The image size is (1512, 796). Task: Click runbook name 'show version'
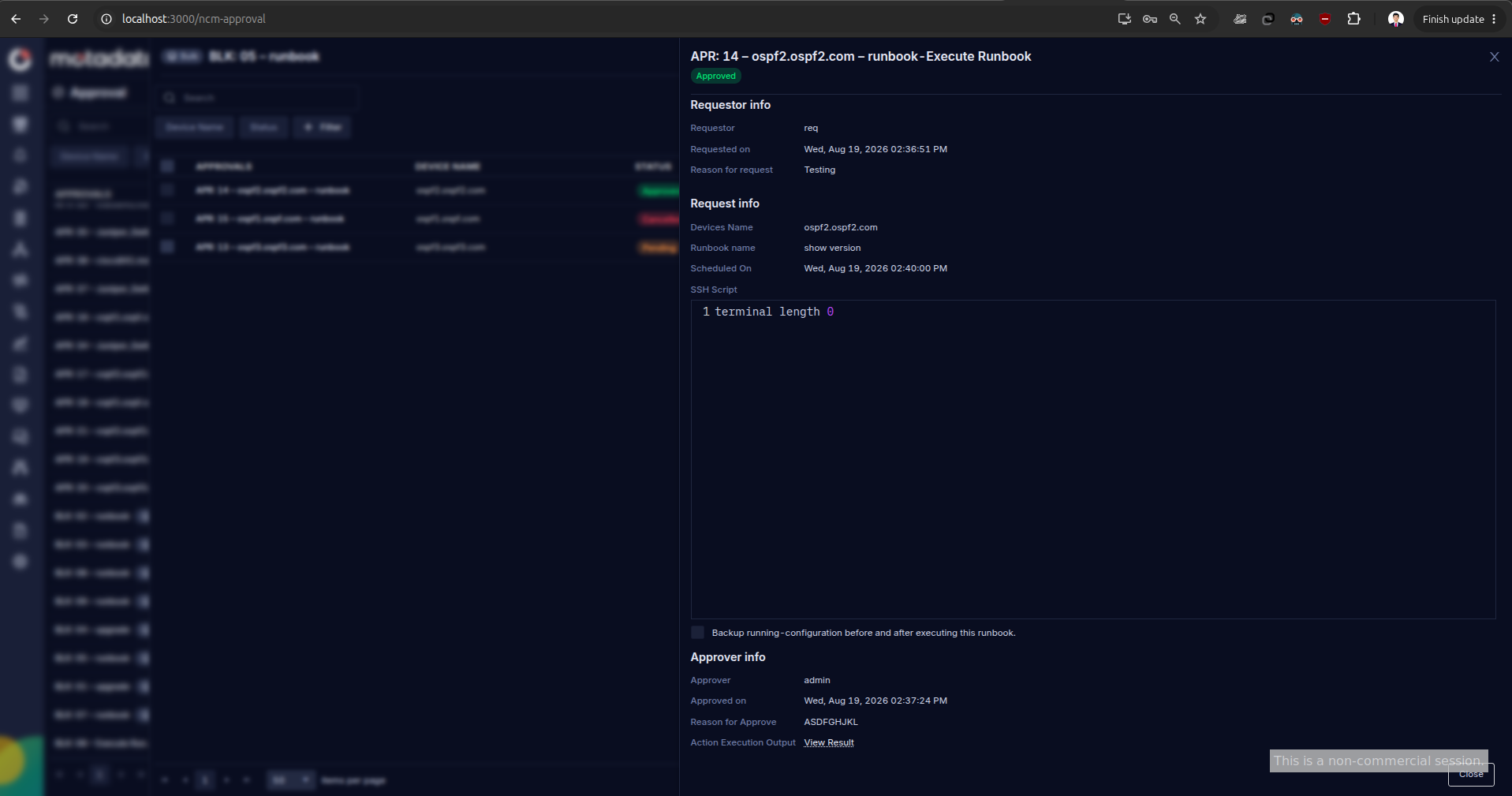[832, 248]
